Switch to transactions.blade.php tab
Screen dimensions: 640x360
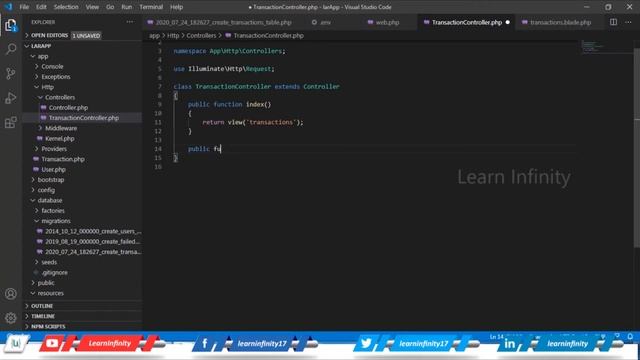tap(560, 22)
